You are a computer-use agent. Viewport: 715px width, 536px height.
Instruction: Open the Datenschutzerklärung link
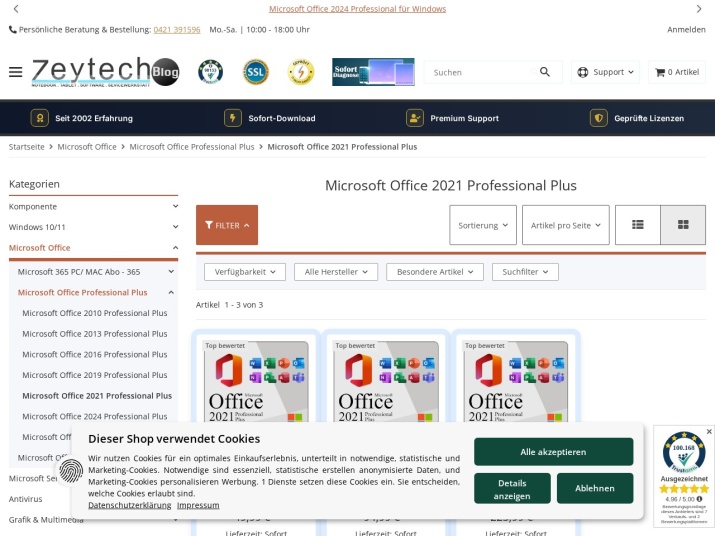click(130, 505)
